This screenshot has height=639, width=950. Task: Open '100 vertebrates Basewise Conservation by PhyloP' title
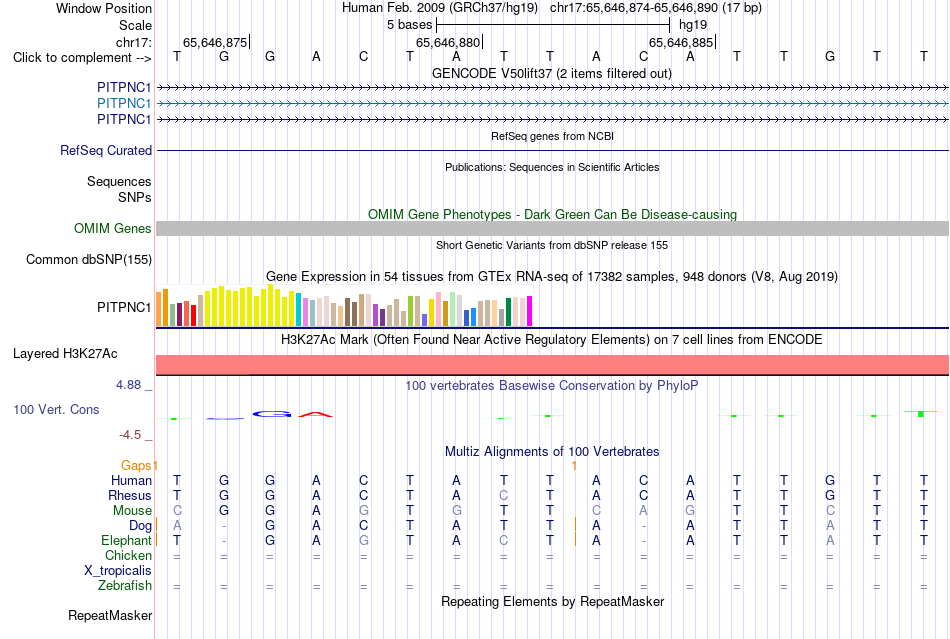551,386
